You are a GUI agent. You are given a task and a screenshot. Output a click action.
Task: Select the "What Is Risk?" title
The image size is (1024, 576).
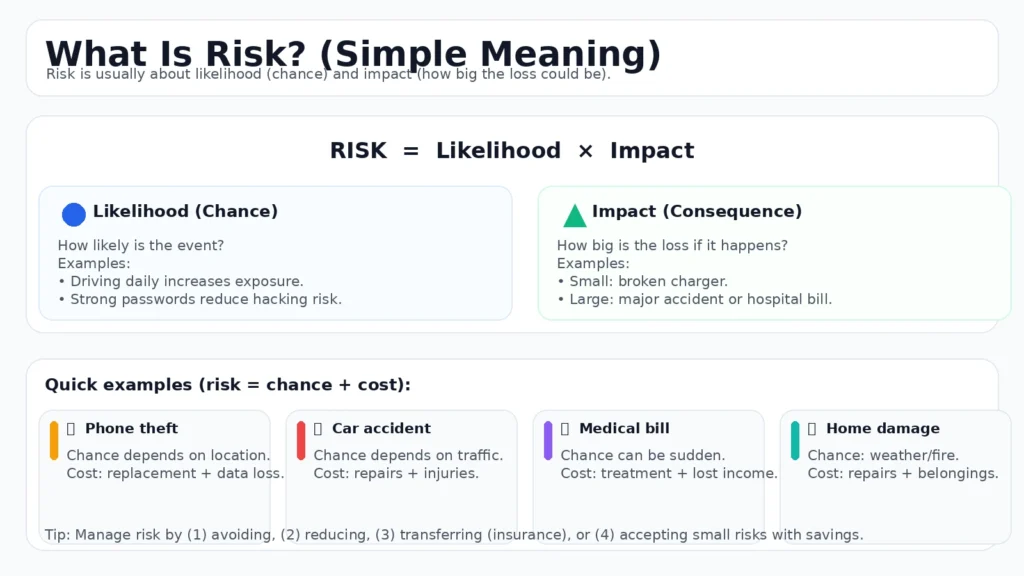(353, 54)
